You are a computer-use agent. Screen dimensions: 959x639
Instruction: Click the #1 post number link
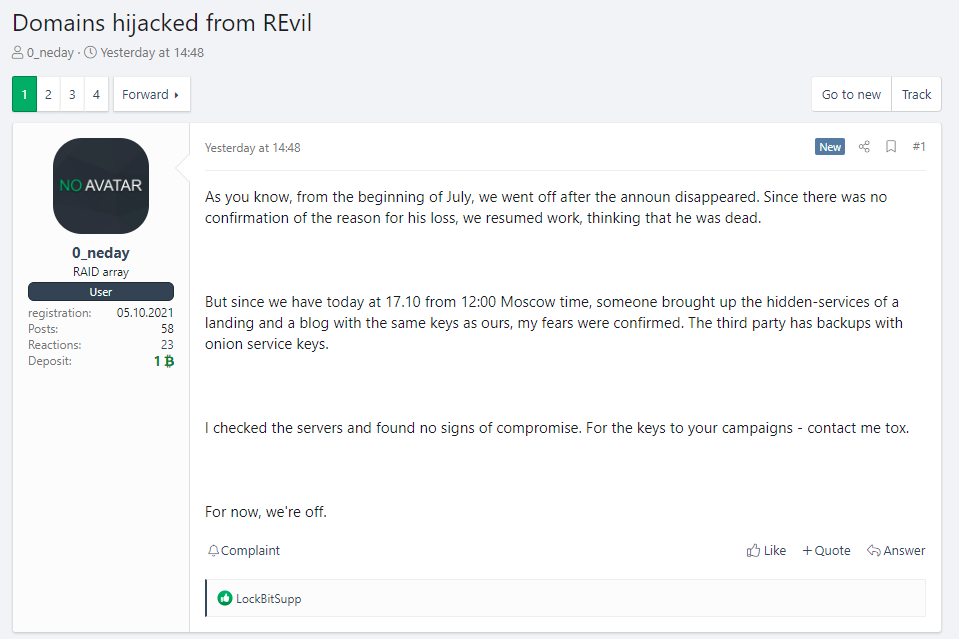point(919,147)
